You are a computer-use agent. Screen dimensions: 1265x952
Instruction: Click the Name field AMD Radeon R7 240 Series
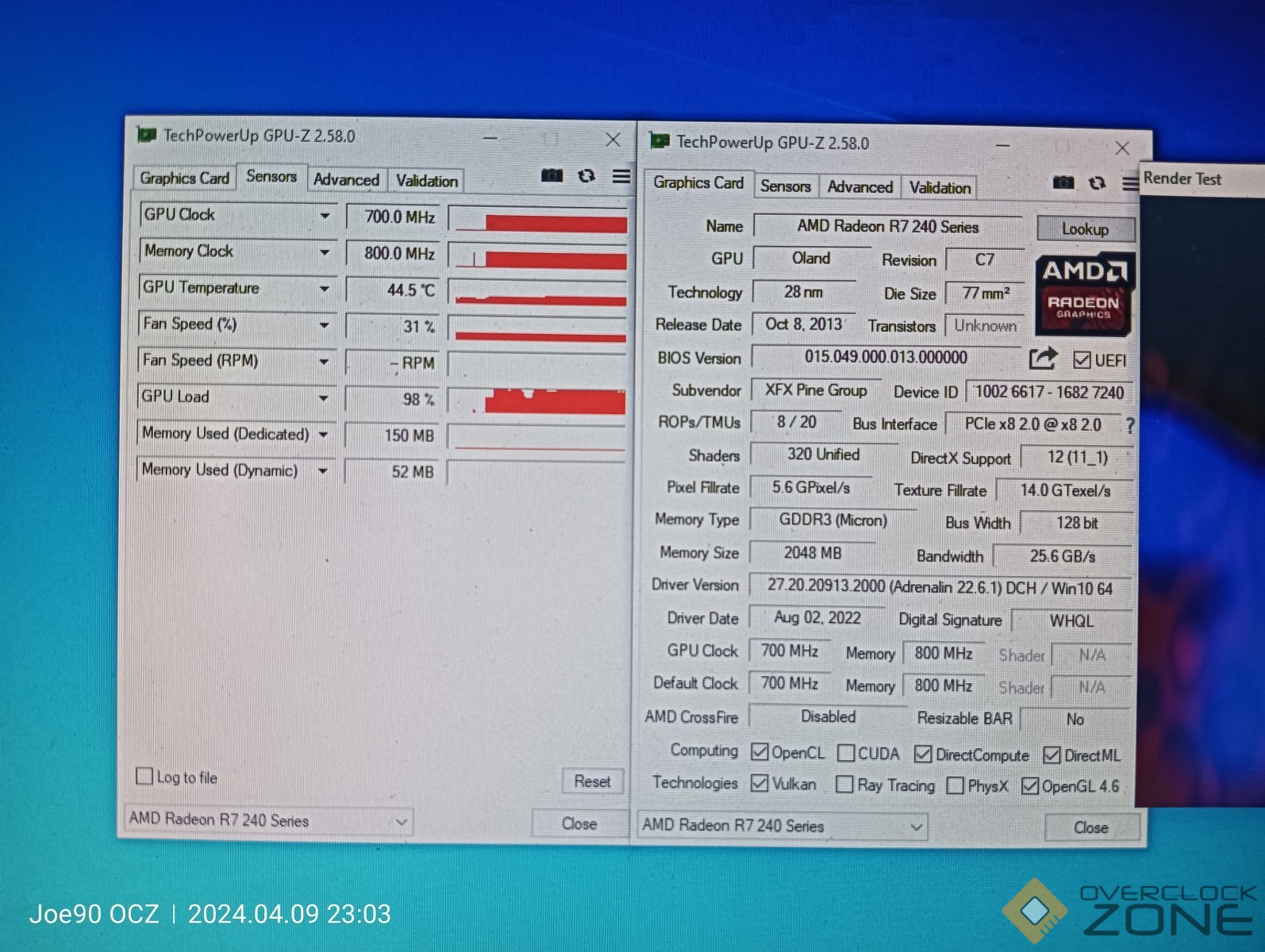tap(887, 227)
